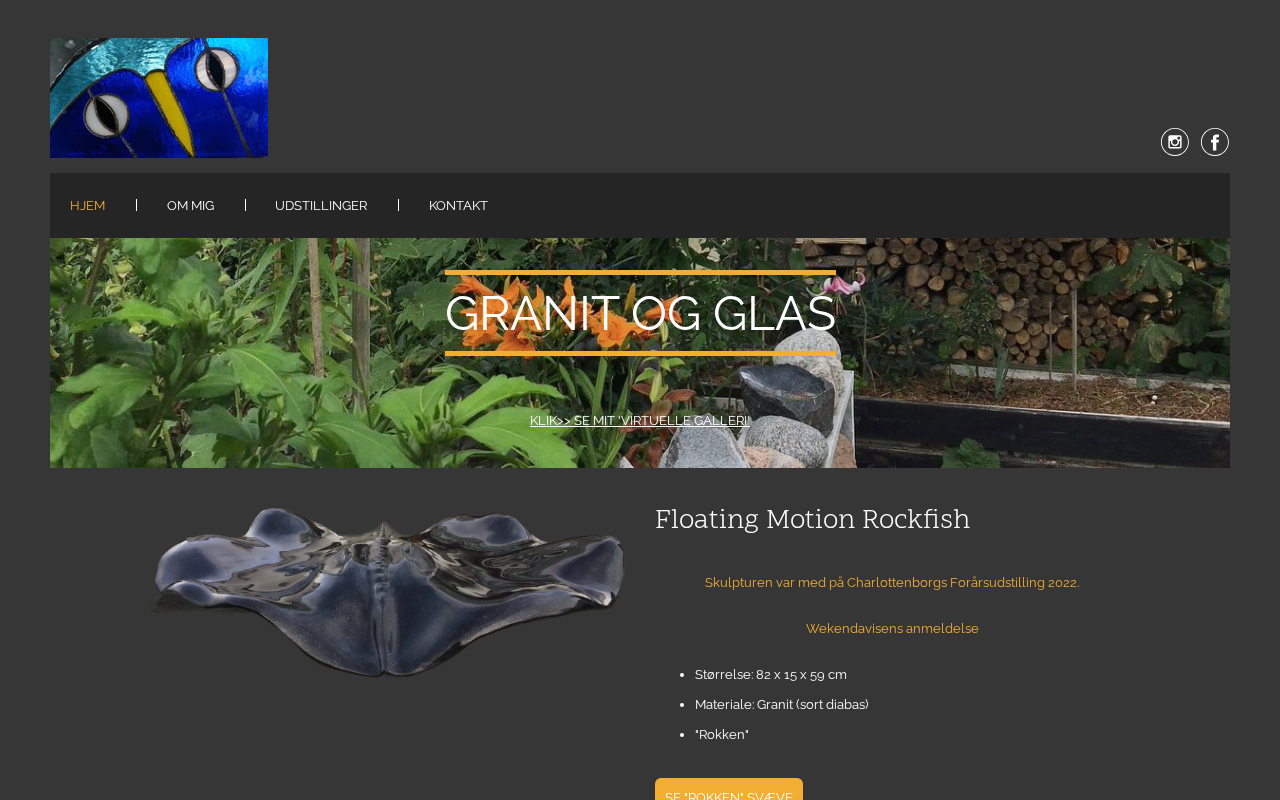
Task: Read Wekendavisens anmeldelse link
Action: coord(892,628)
